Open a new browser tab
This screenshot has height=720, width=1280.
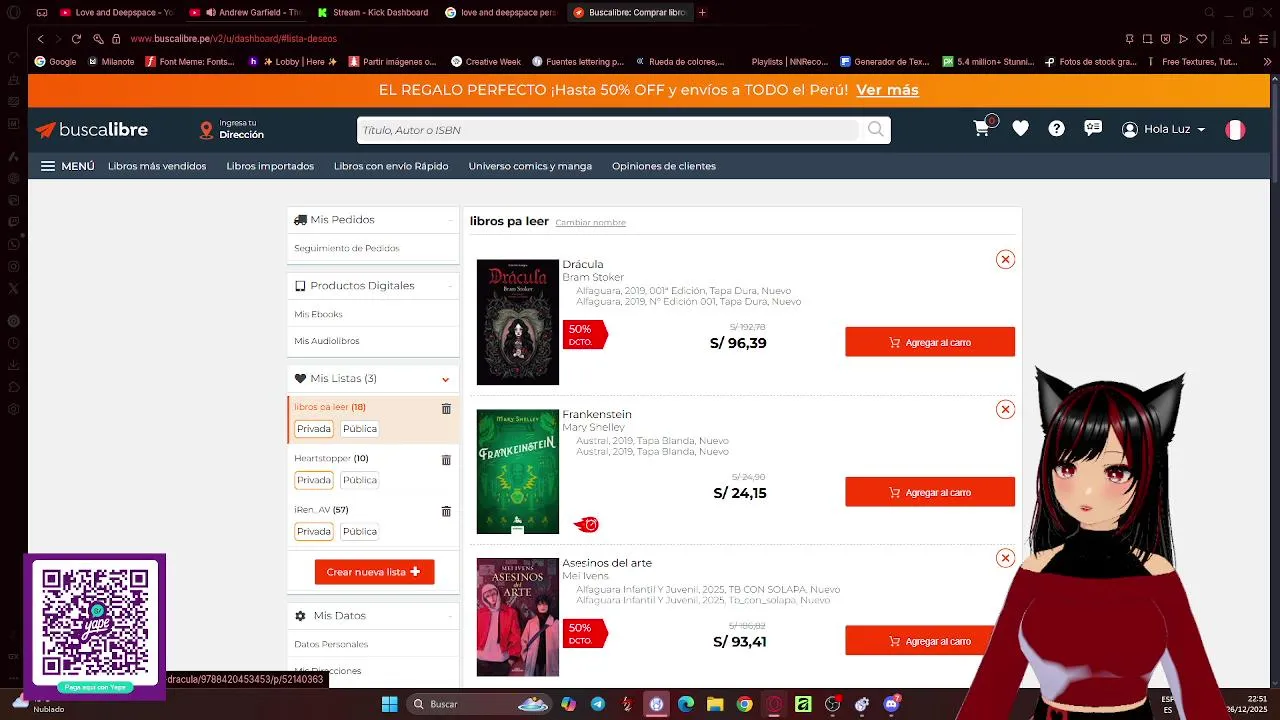point(702,12)
